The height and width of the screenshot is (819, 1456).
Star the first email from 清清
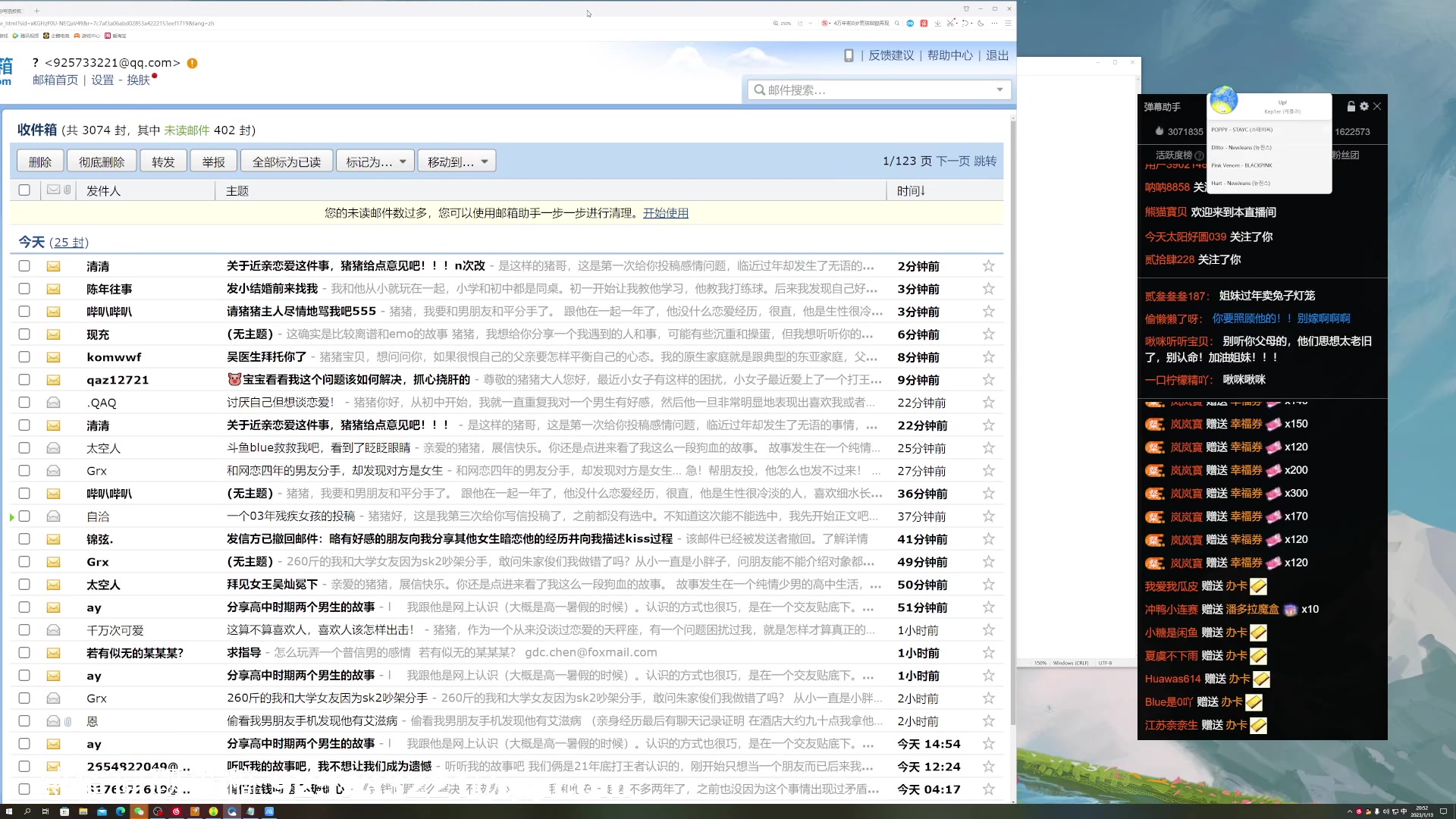[x=988, y=266]
